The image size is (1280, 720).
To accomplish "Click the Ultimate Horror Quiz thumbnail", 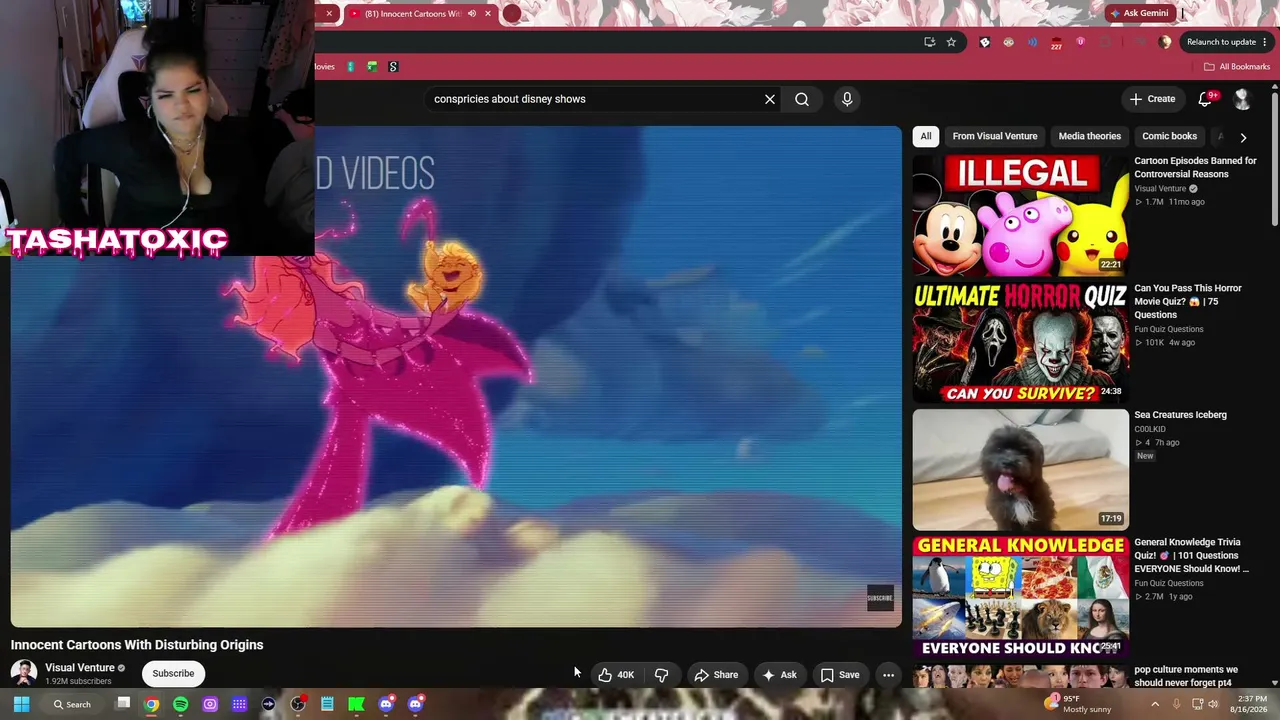I will tap(1020, 342).
